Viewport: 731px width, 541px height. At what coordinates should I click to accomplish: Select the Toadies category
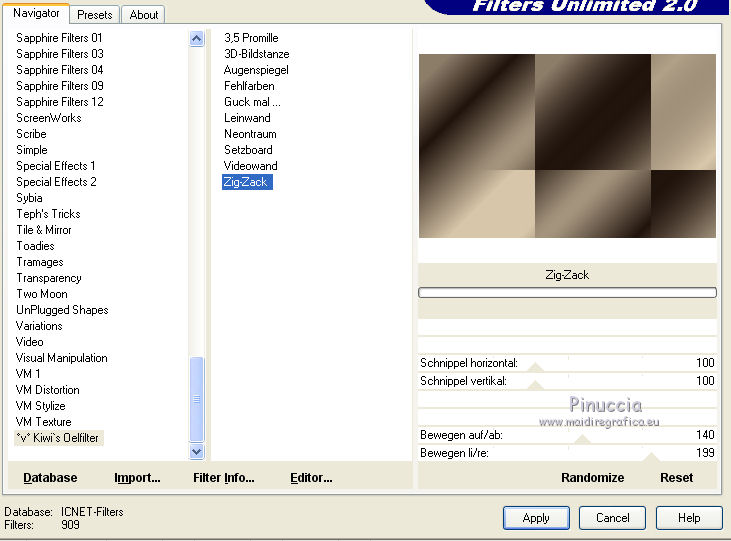(x=35, y=246)
